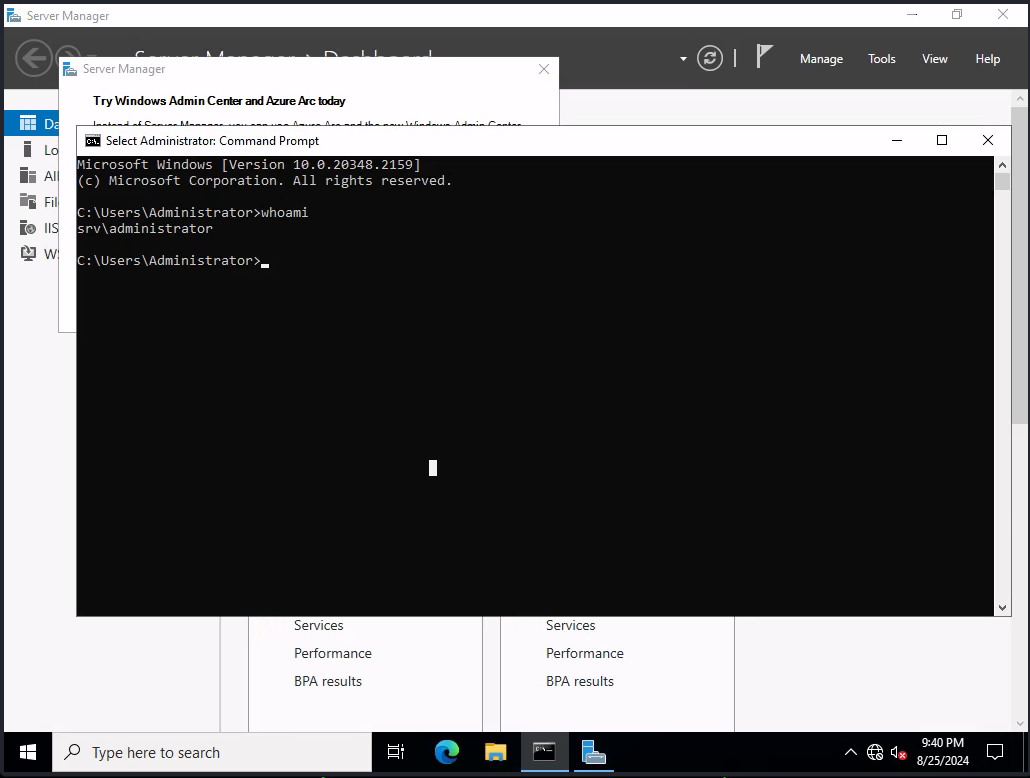Click the command prompt scroll down arrow
Image resolution: width=1030 pixels, height=778 pixels.
(x=1002, y=607)
